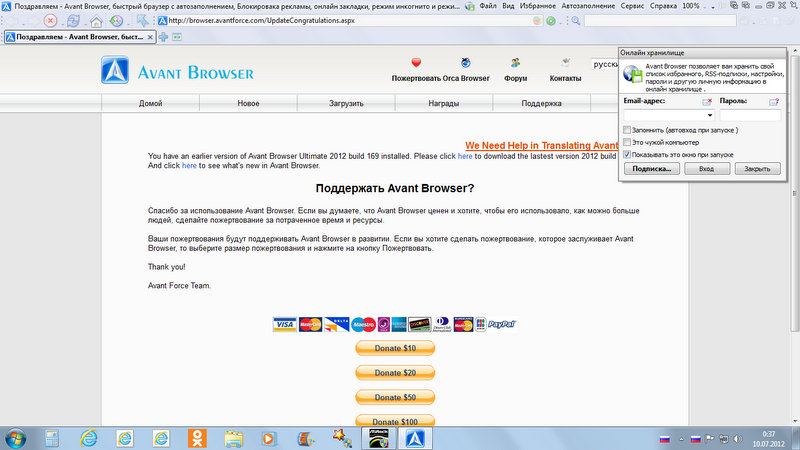The image size is (800, 450).
Task: Click 'here' link to download latest version
Action: (x=465, y=156)
